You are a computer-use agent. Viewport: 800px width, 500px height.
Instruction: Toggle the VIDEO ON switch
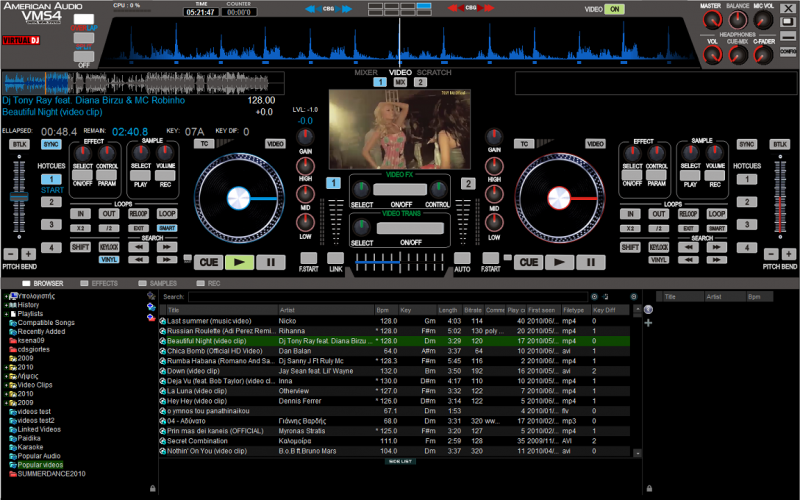tap(614, 9)
